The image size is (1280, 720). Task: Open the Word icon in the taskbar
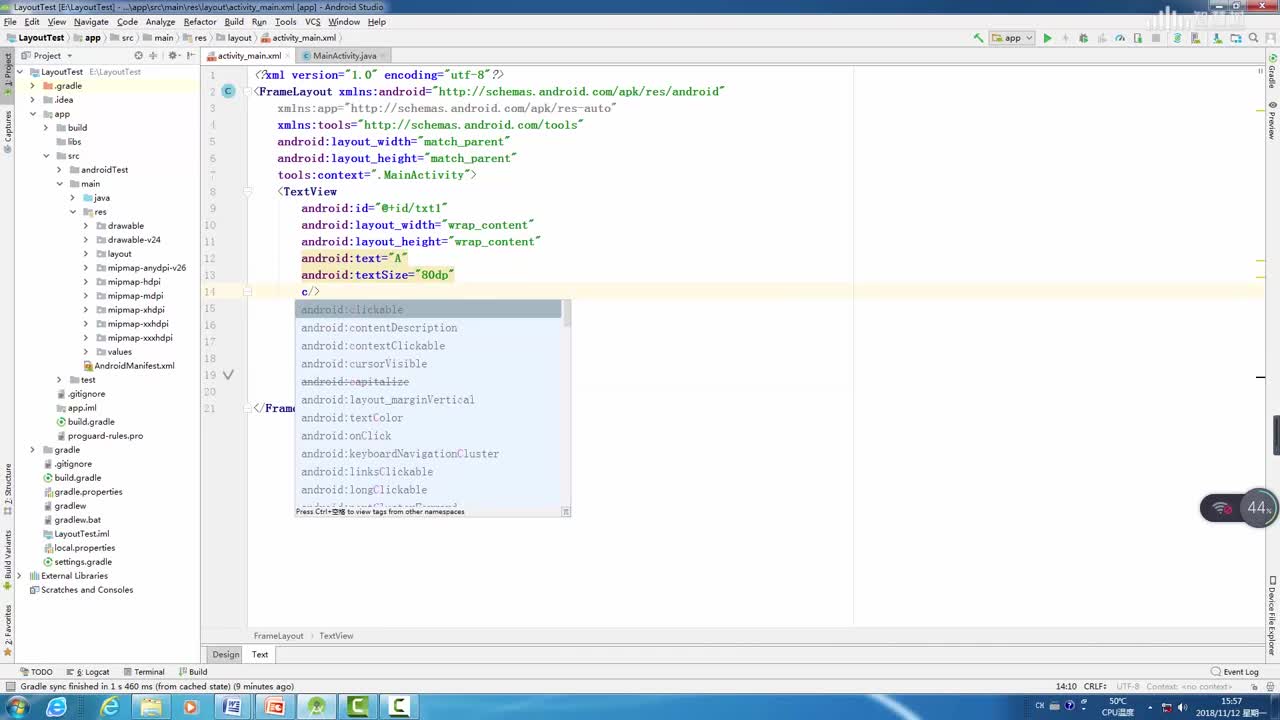click(232, 707)
